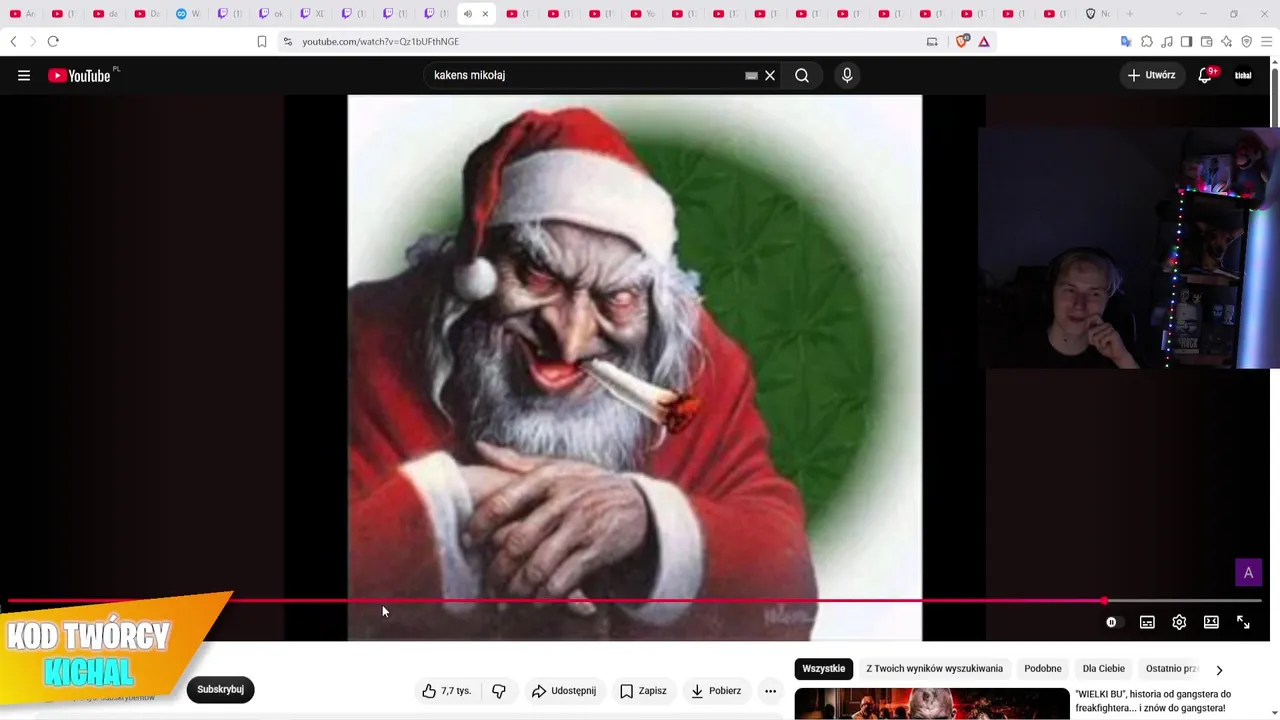Toggle subtitles in the video player
1280x720 pixels.
click(1147, 622)
